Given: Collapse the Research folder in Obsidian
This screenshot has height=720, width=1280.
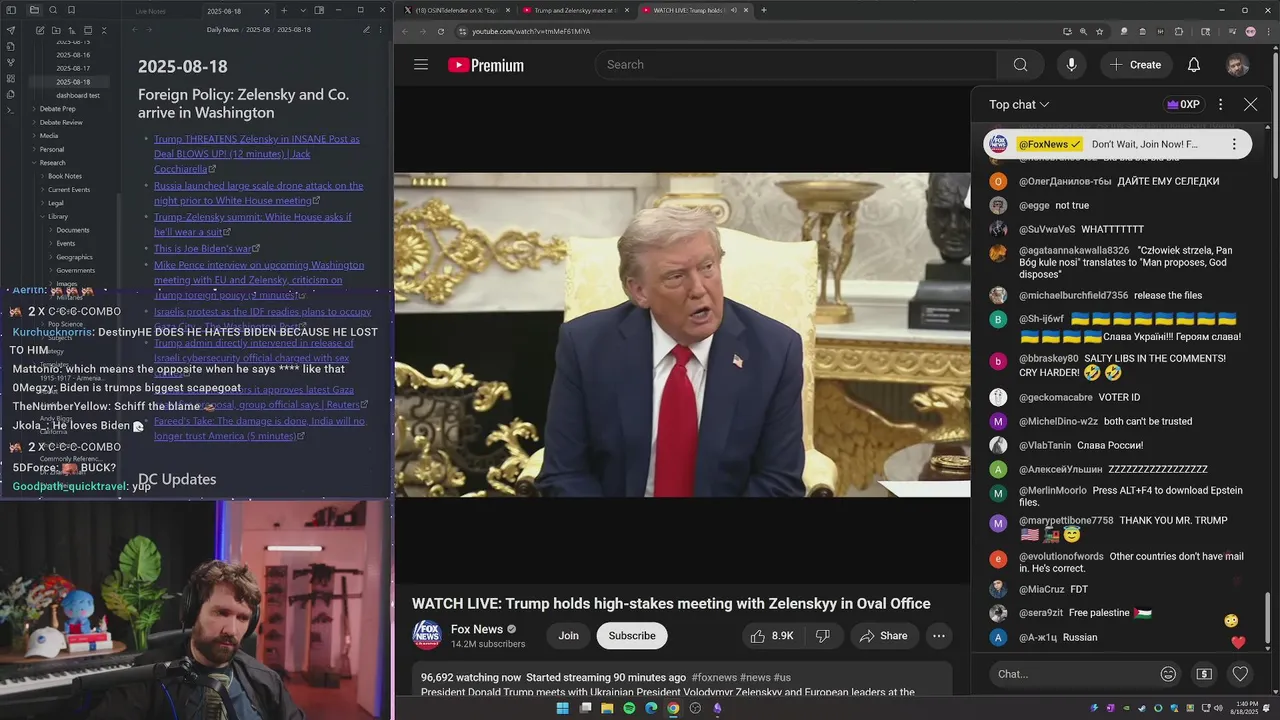Looking at the screenshot, I should pos(52,162).
